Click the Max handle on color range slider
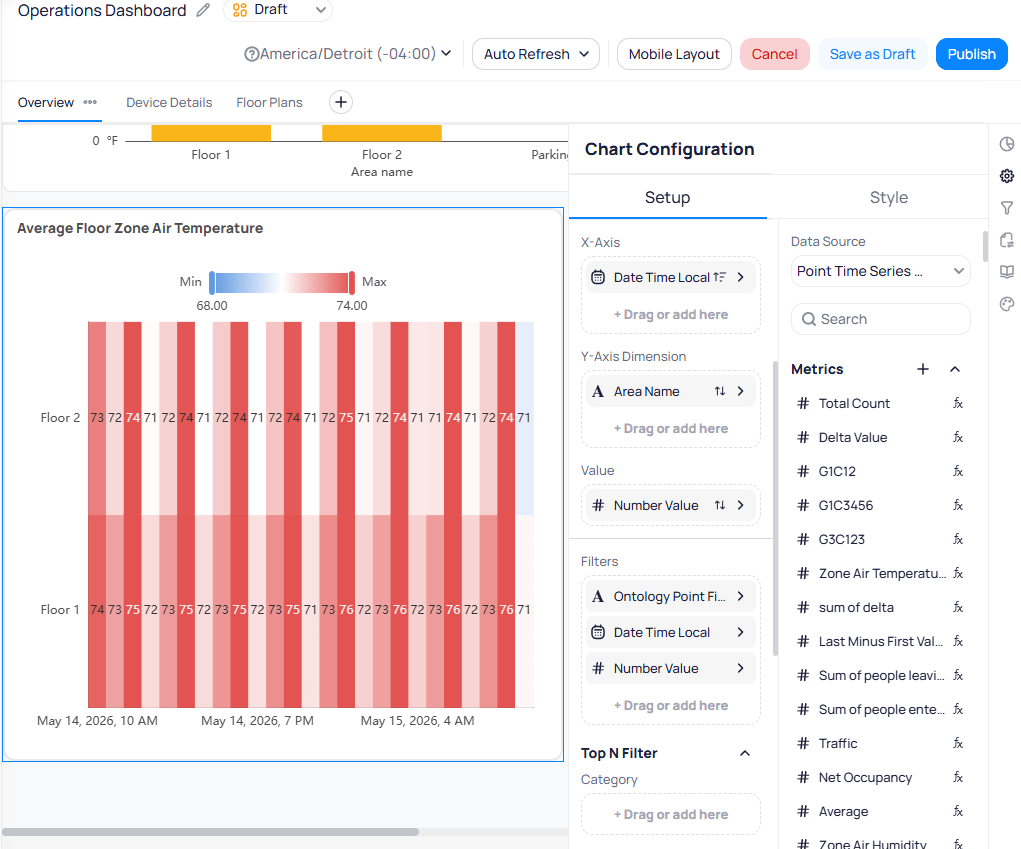This screenshot has height=849, width=1021. [x=352, y=283]
